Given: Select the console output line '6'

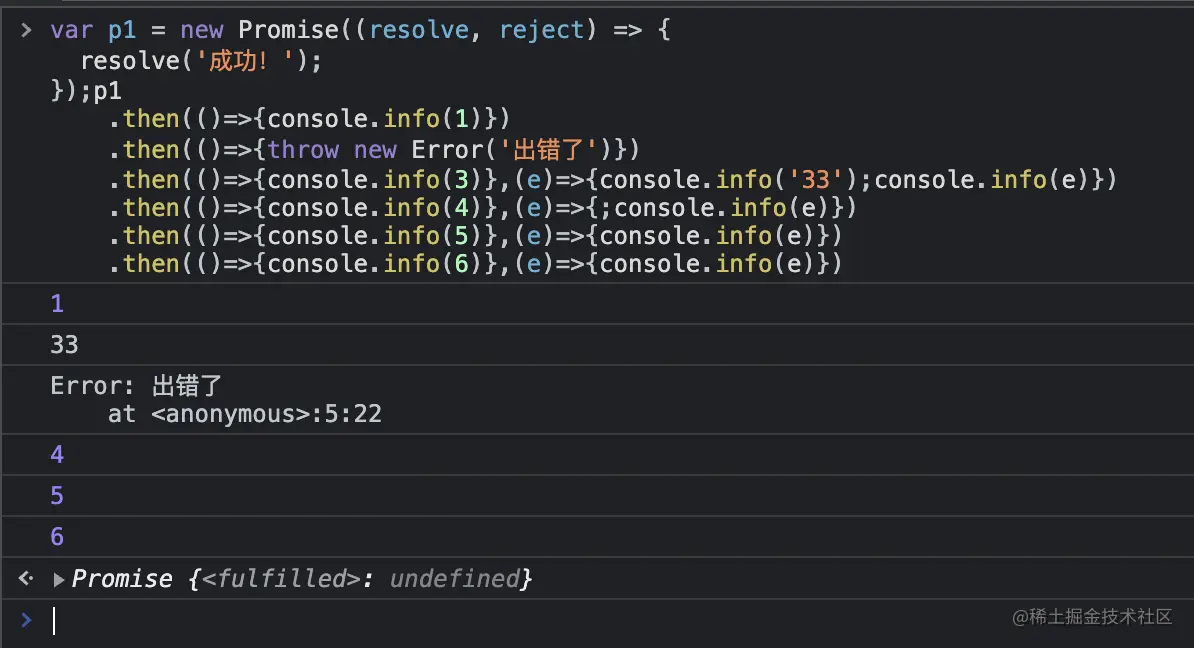Looking at the screenshot, I should tap(57, 537).
